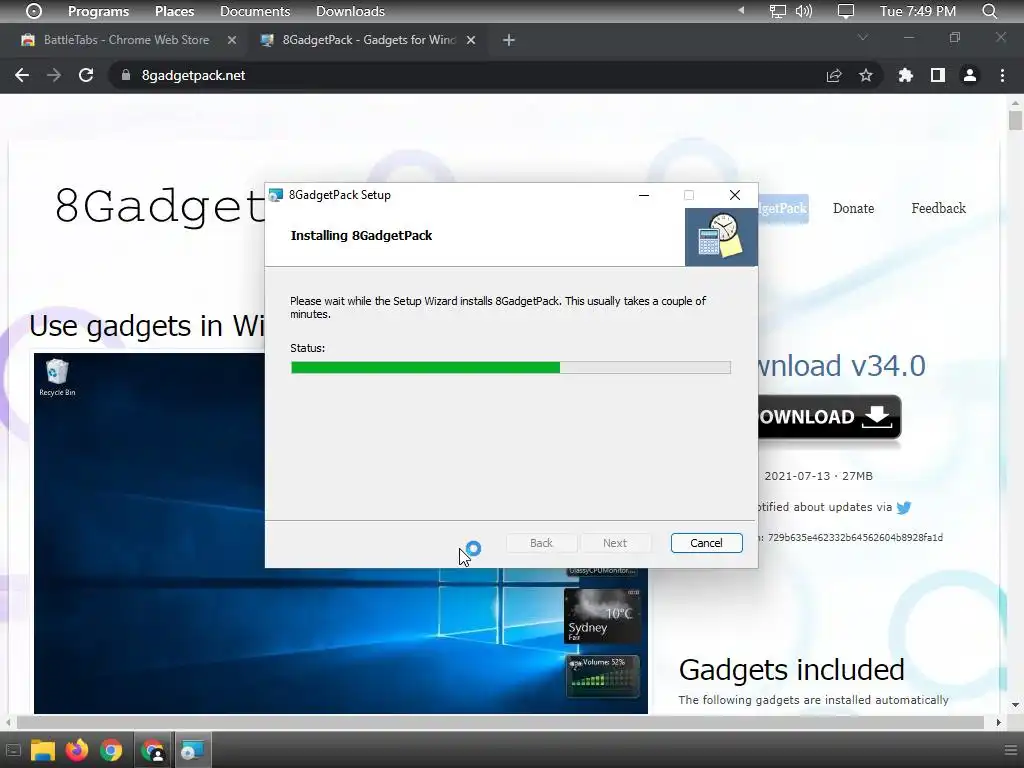Open the desktop search magnifier

tap(989, 11)
